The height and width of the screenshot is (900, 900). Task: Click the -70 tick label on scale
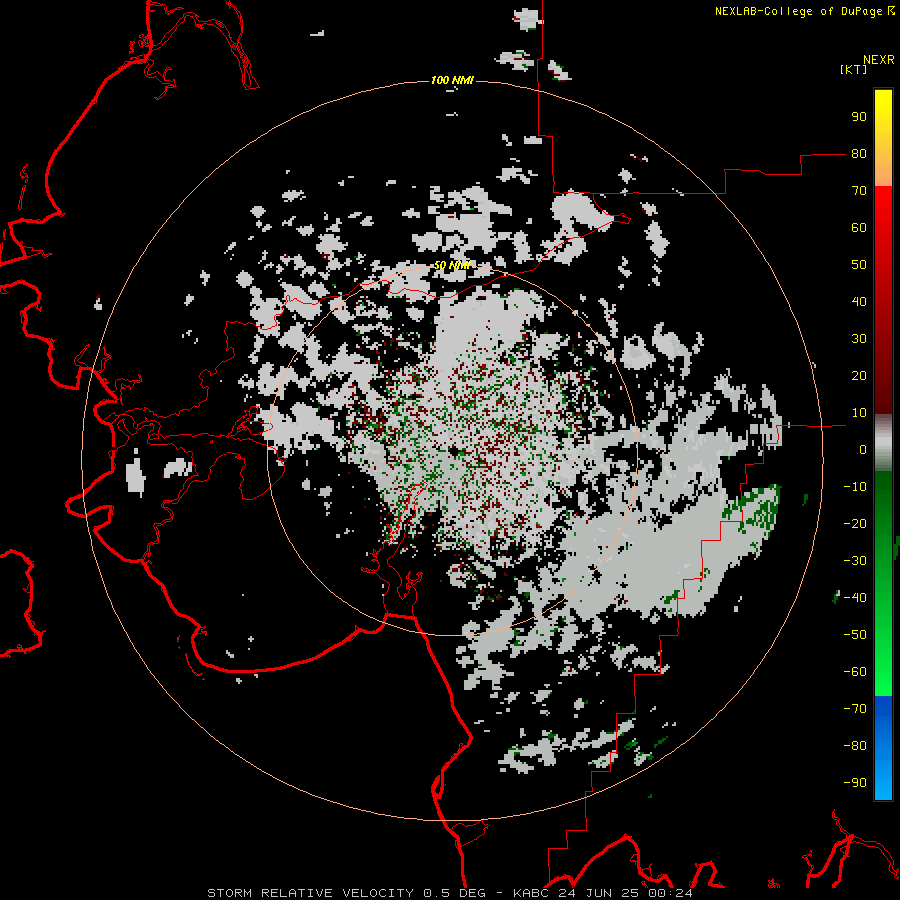pyautogui.click(x=855, y=709)
